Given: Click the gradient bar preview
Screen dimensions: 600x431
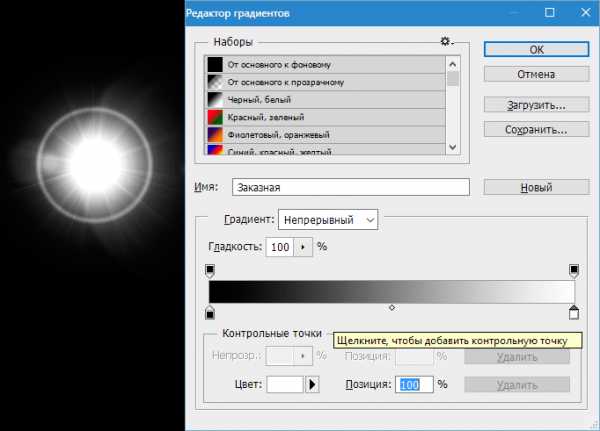Looking at the screenshot, I should 391,292.
